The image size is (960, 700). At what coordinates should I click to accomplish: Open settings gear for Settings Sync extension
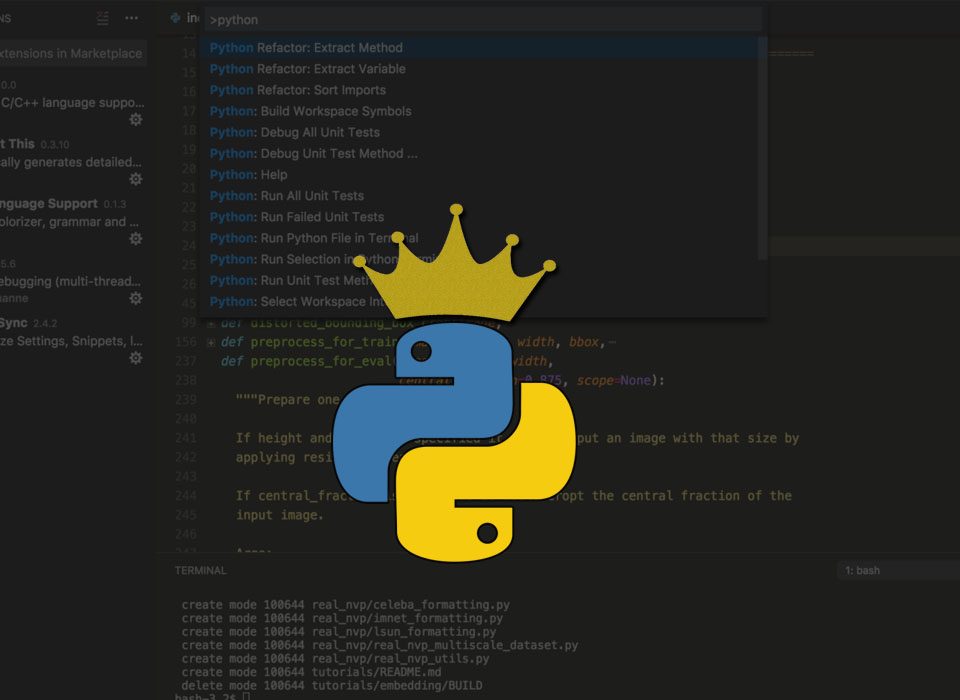tap(137, 357)
